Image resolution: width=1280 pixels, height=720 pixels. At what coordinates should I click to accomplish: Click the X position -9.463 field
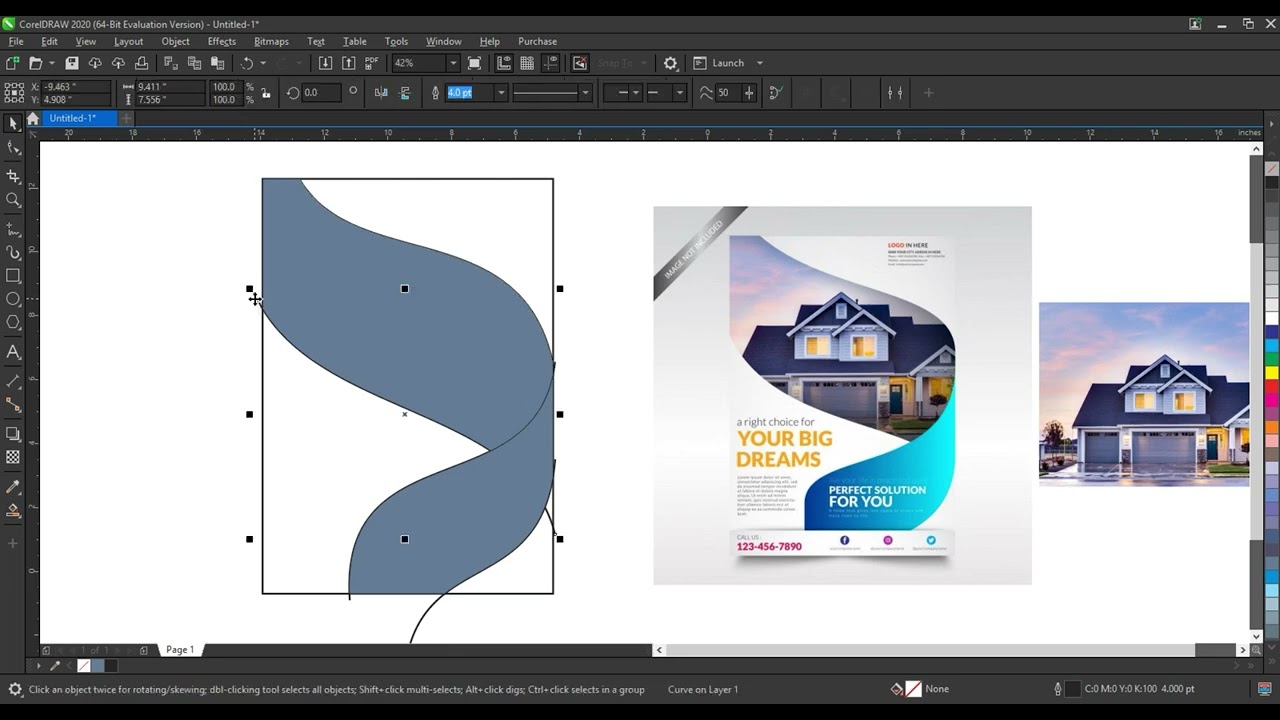(75, 87)
